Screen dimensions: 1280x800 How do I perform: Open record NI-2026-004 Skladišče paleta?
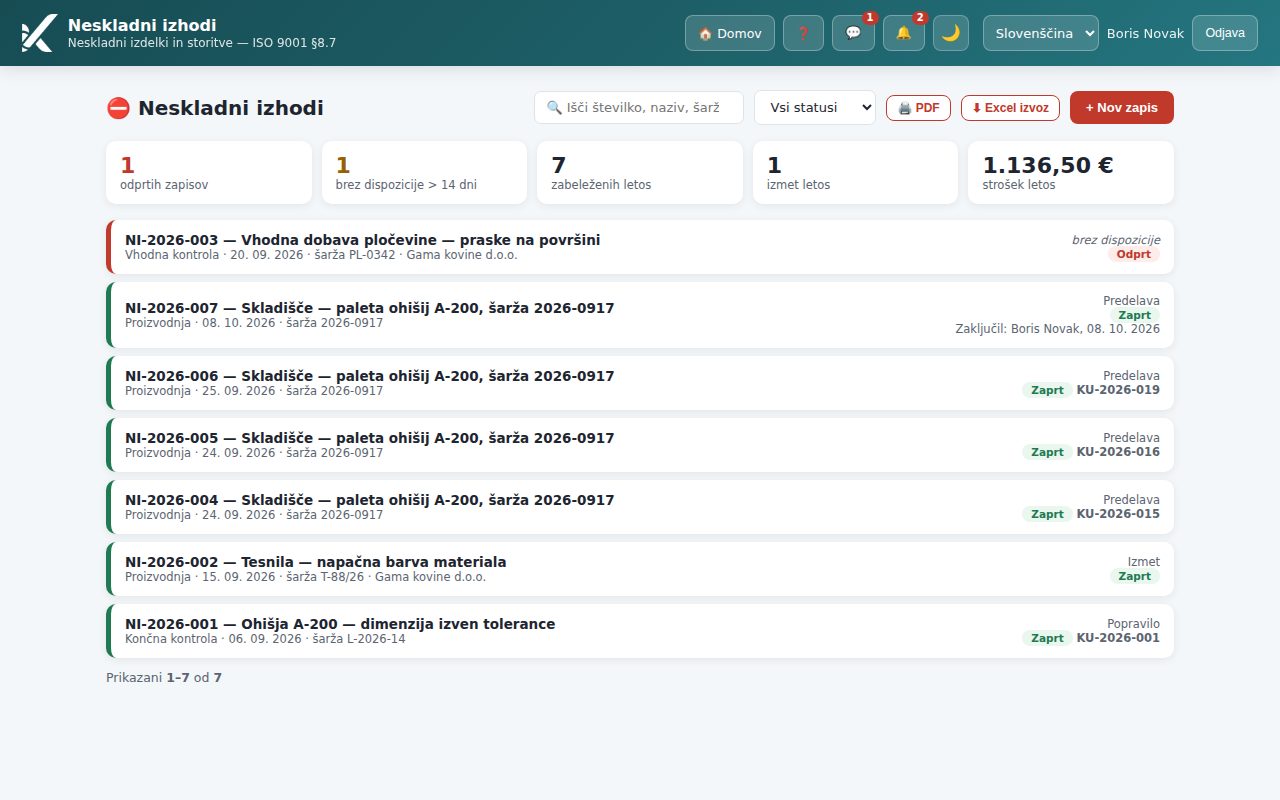(640, 507)
